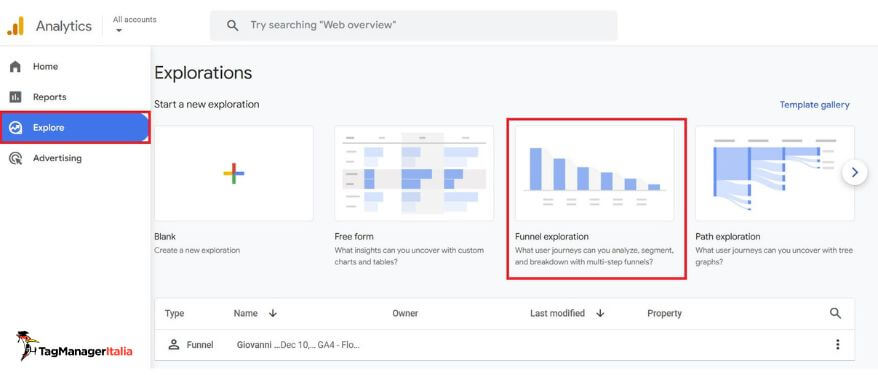The width and height of the screenshot is (878, 375).
Task: Click the Home house icon
Action: pyautogui.click(x=16, y=67)
